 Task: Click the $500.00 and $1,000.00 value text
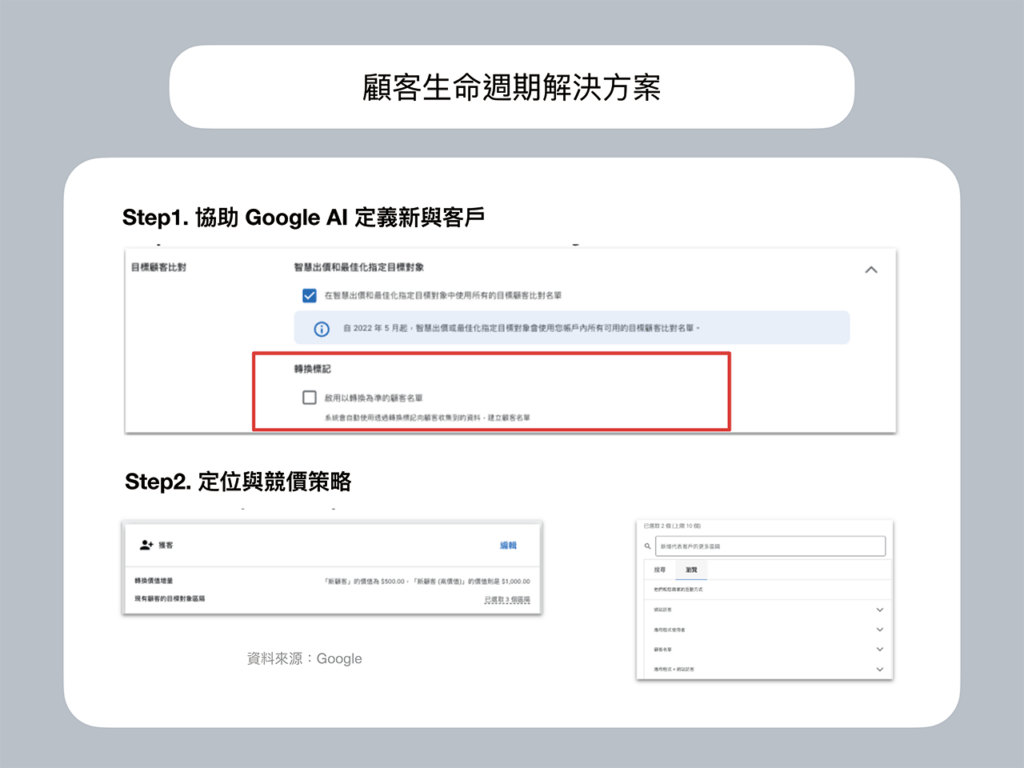tap(427, 581)
